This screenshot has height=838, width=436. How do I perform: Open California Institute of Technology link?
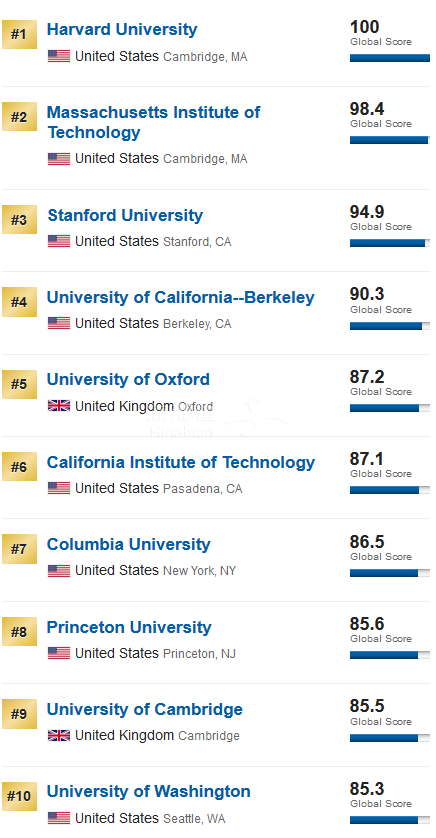tap(181, 462)
